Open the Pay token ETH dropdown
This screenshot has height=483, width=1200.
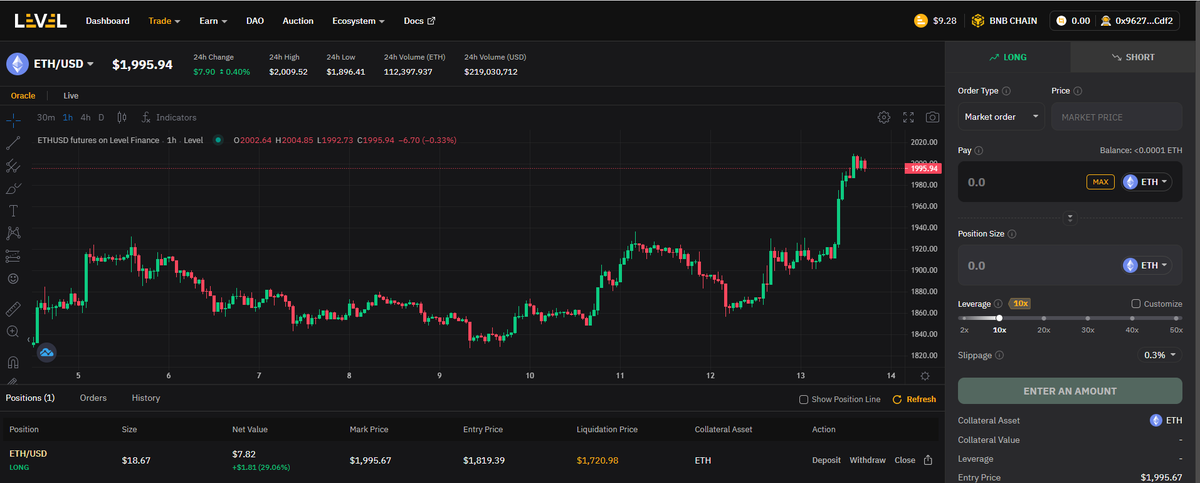[1147, 182]
